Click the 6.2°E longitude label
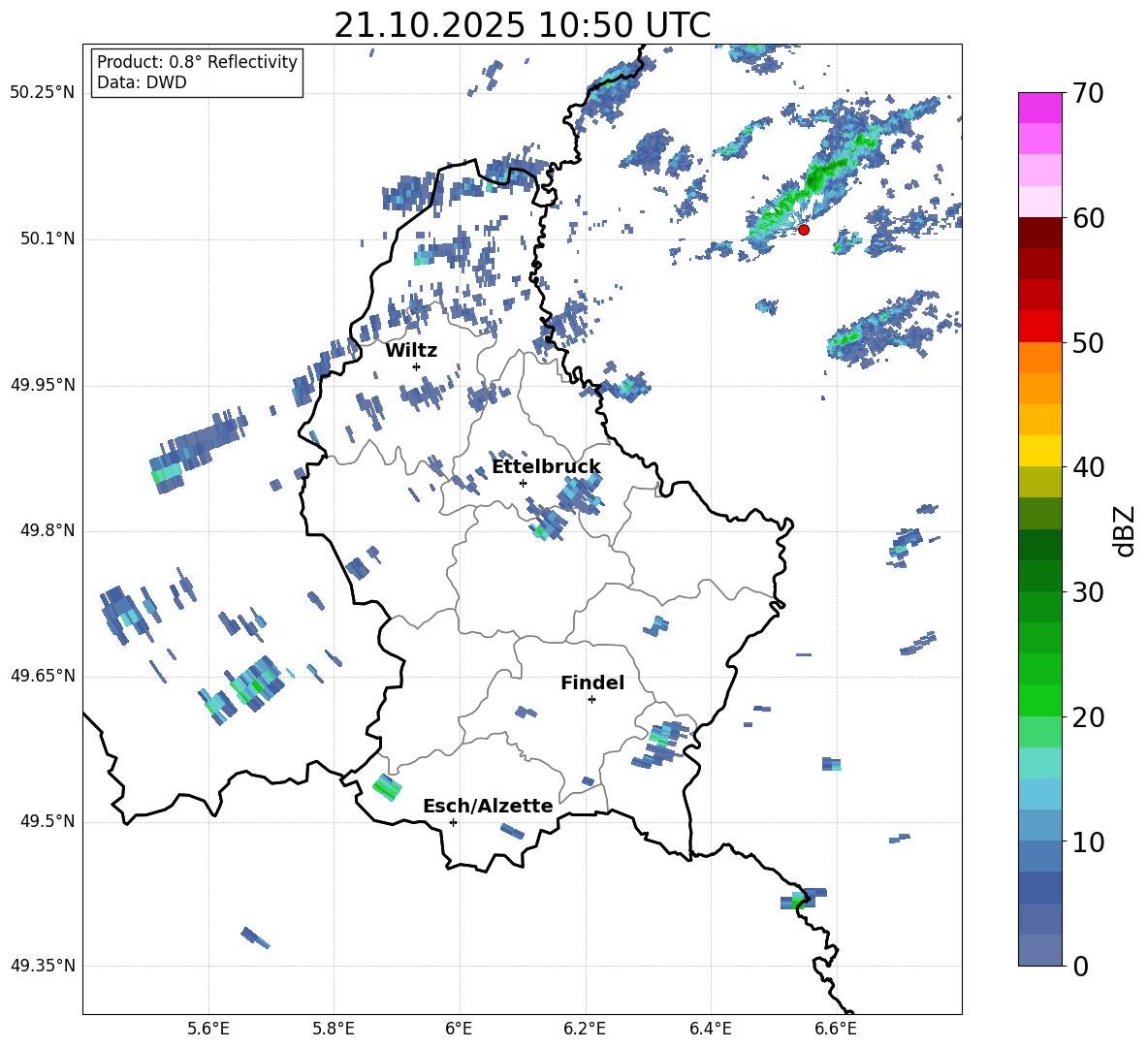1148x1048 pixels. click(x=585, y=1029)
